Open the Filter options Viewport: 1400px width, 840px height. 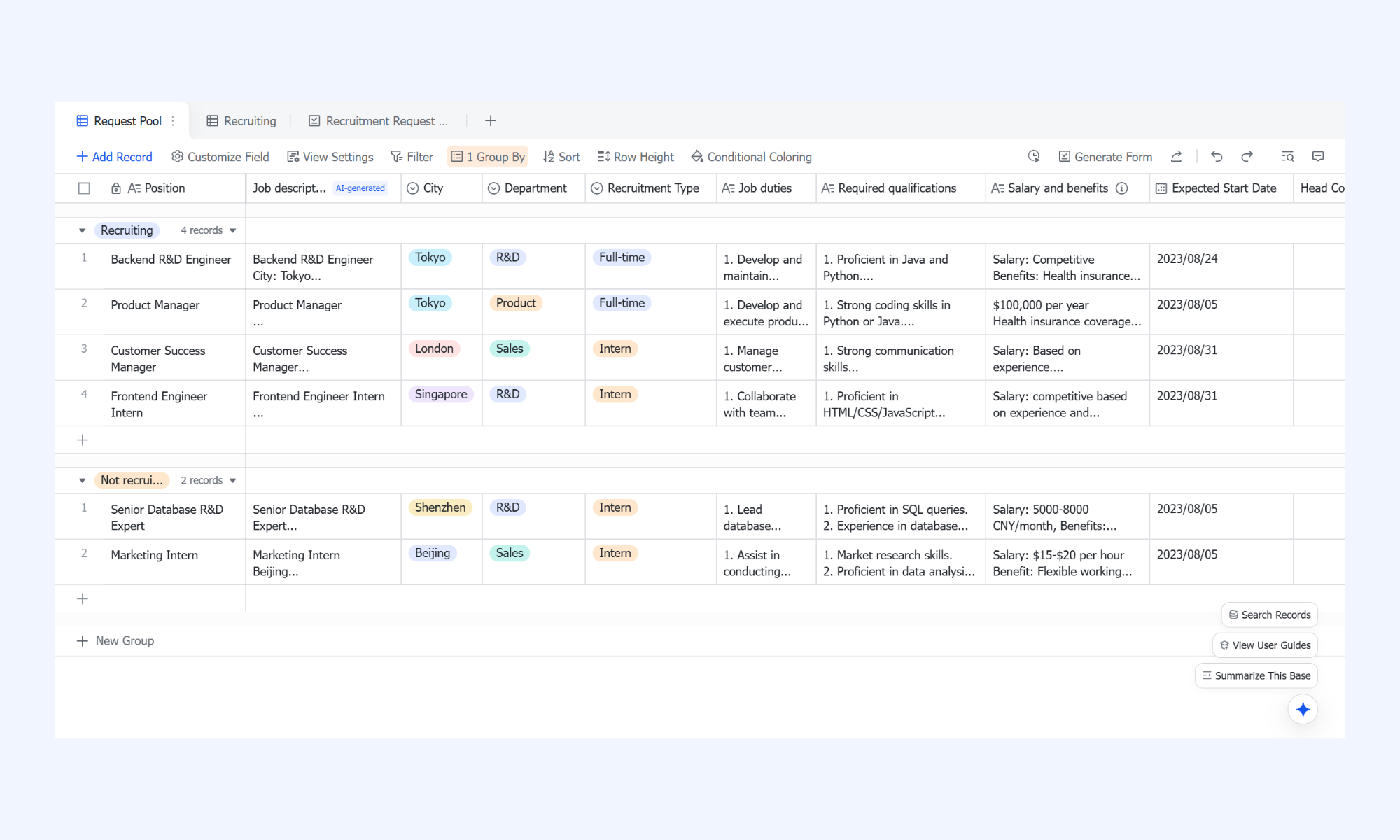[x=412, y=157]
